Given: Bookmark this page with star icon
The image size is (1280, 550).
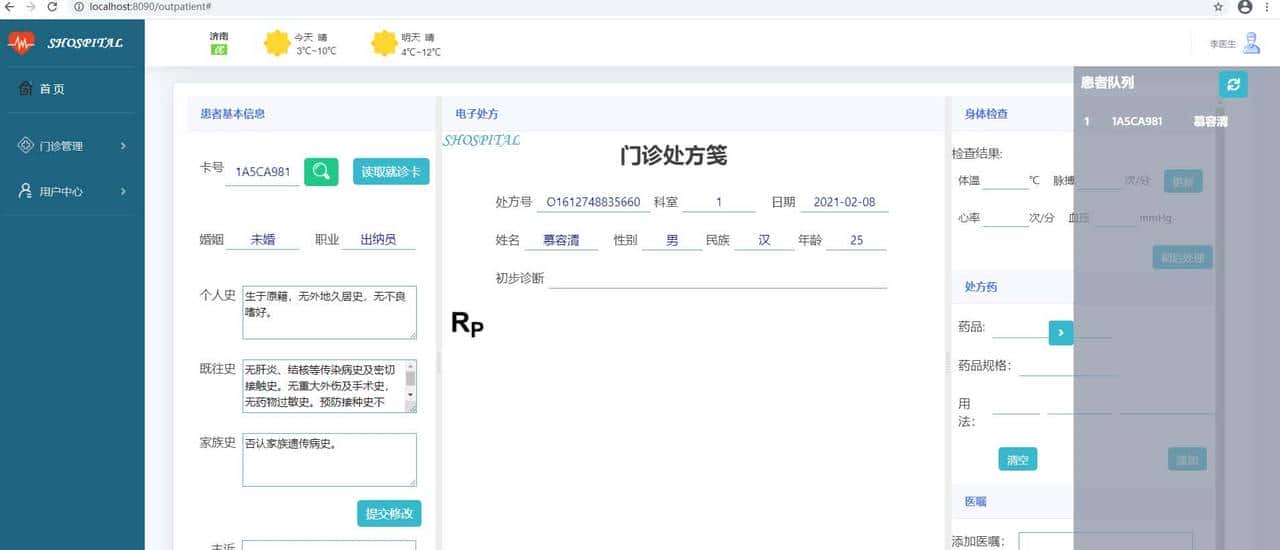Looking at the screenshot, I should [1218, 6].
